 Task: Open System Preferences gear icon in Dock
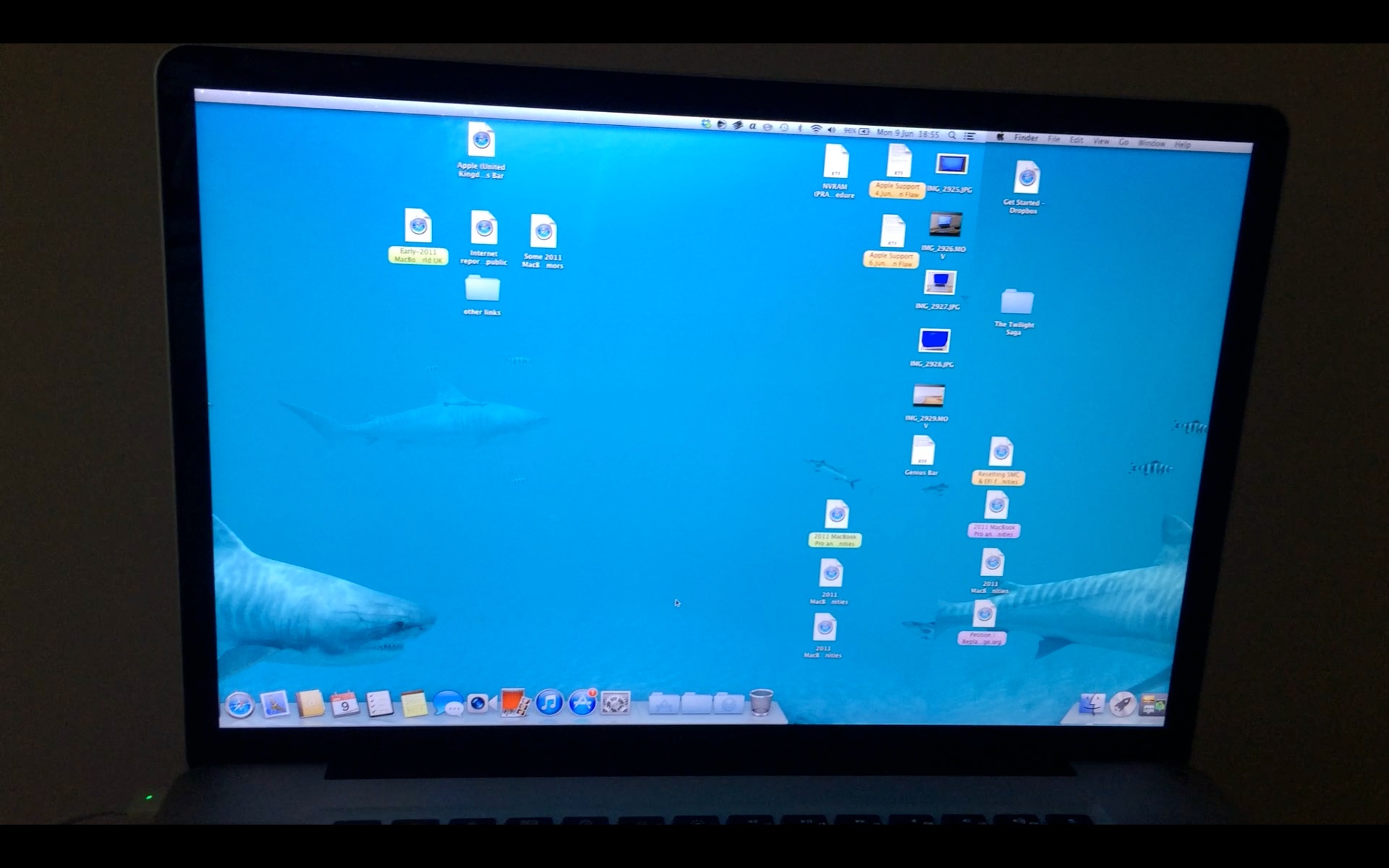[616, 702]
